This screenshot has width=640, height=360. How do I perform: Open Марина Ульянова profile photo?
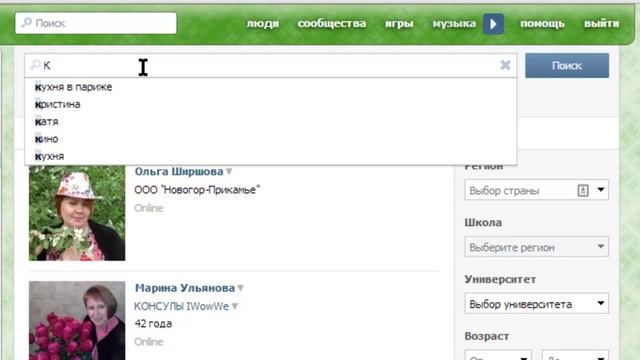(77, 320)
